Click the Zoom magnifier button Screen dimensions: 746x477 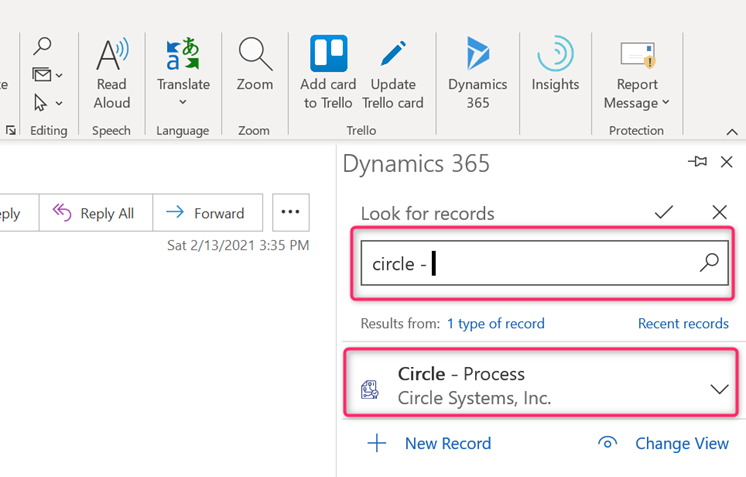[x=255, y=64]
